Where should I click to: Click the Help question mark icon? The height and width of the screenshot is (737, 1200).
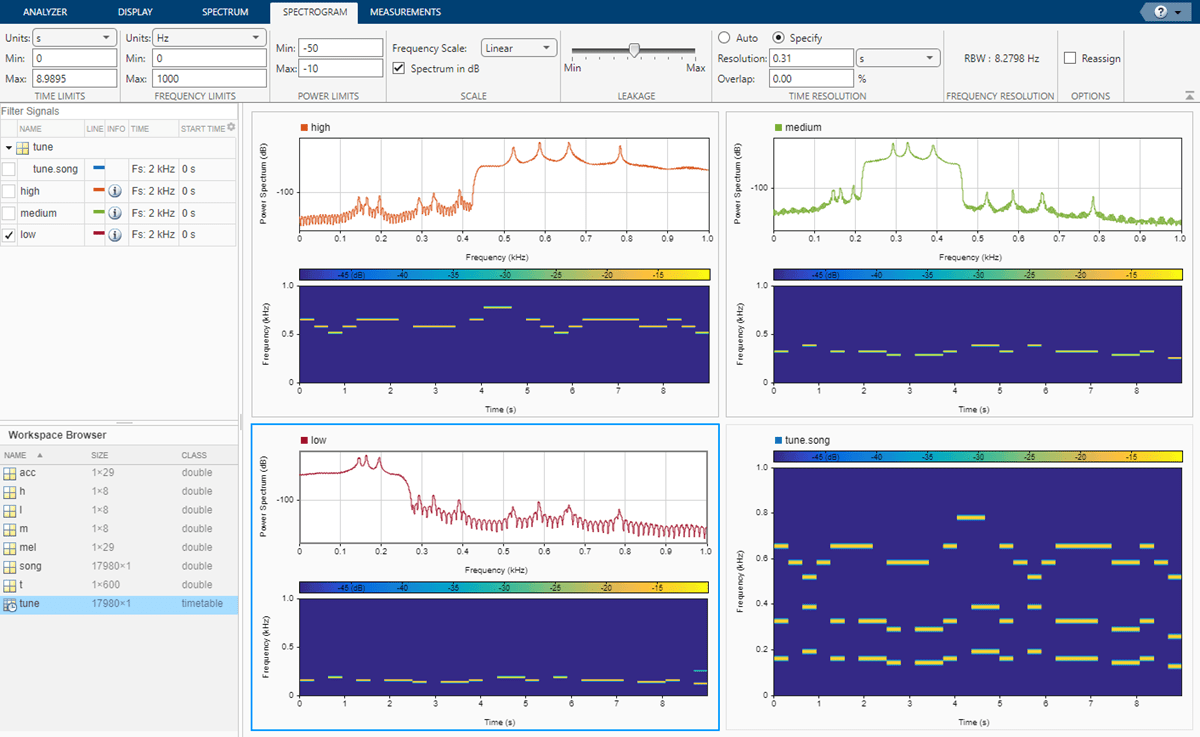pyautogui.click(x=1160, y=12)
